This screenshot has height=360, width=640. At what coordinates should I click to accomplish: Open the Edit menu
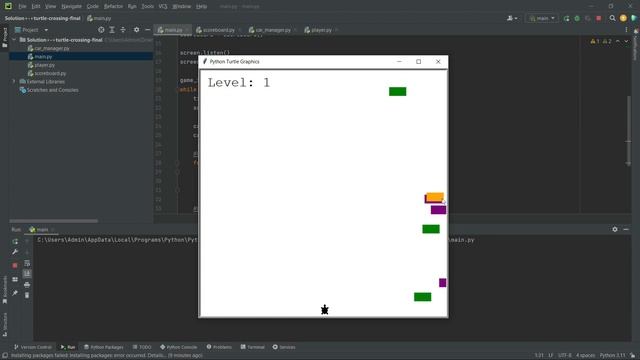(x=36, y=7)
